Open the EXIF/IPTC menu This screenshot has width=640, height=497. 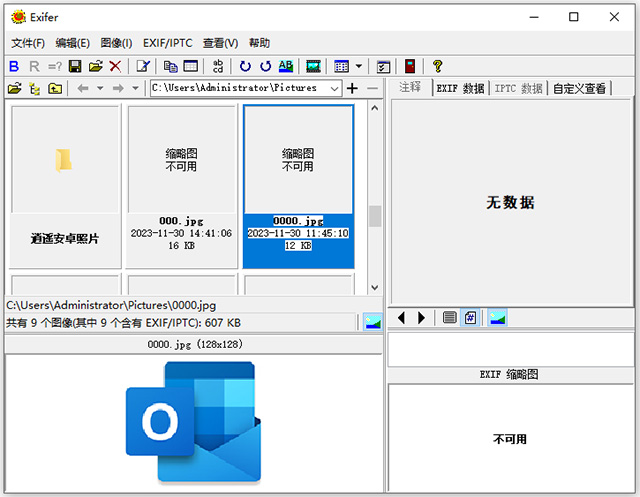pos(168,43)
